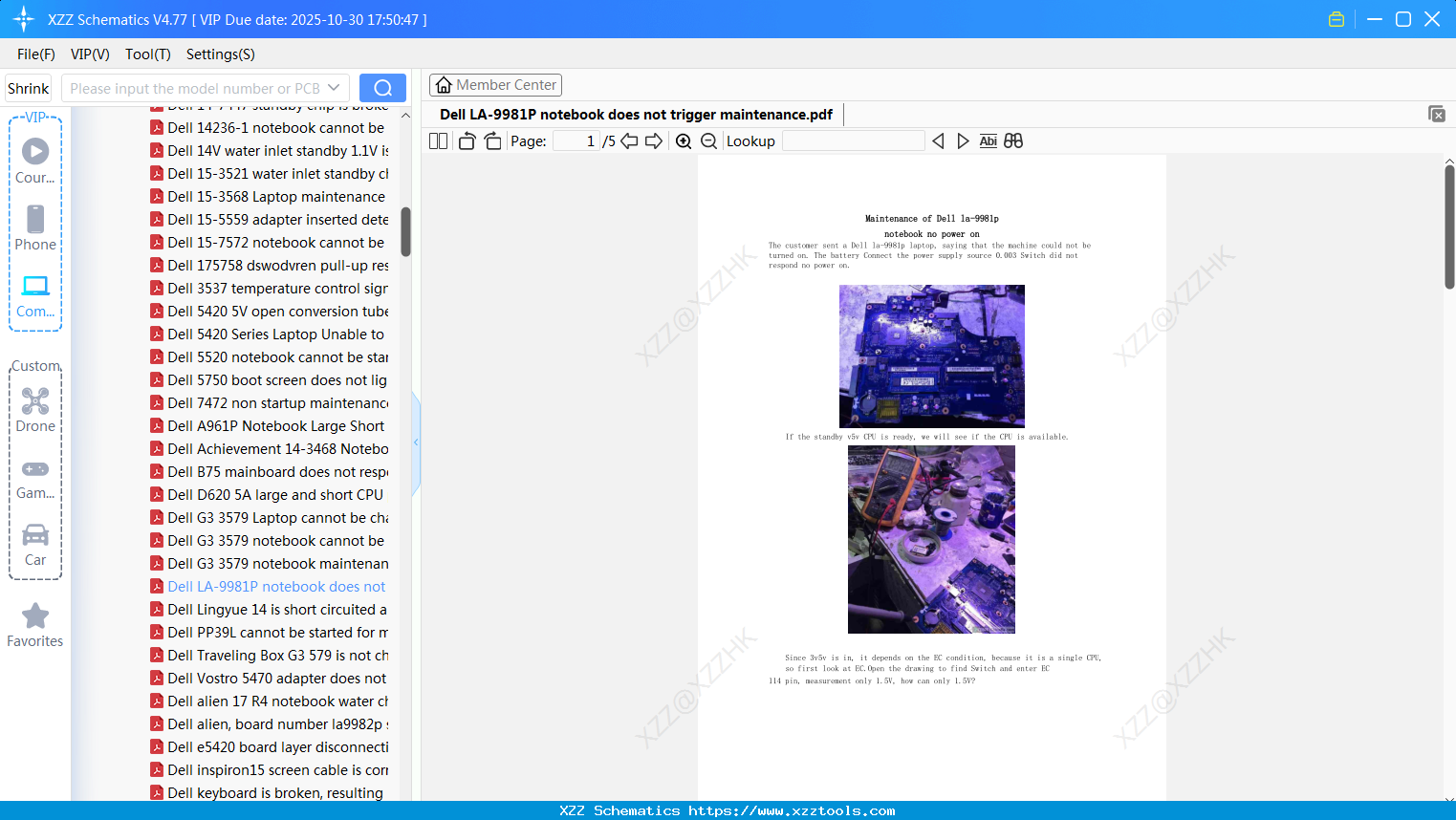The height and width of the screenshot is (820, 1456).
Task: Toggle the Abi whole-word match option
Action: [989, 141]
